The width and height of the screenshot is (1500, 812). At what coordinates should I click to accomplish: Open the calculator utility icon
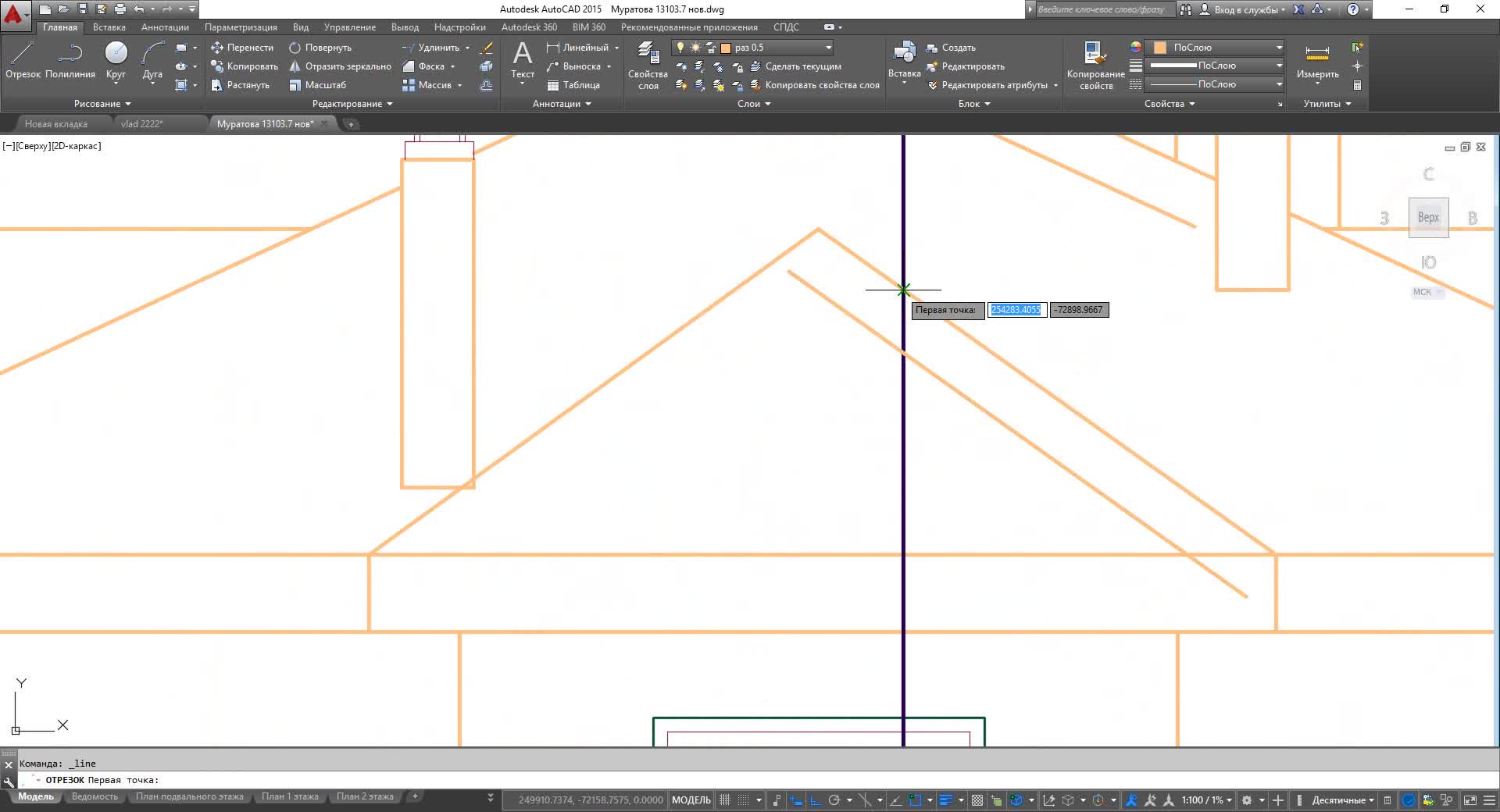point(1357,85)
